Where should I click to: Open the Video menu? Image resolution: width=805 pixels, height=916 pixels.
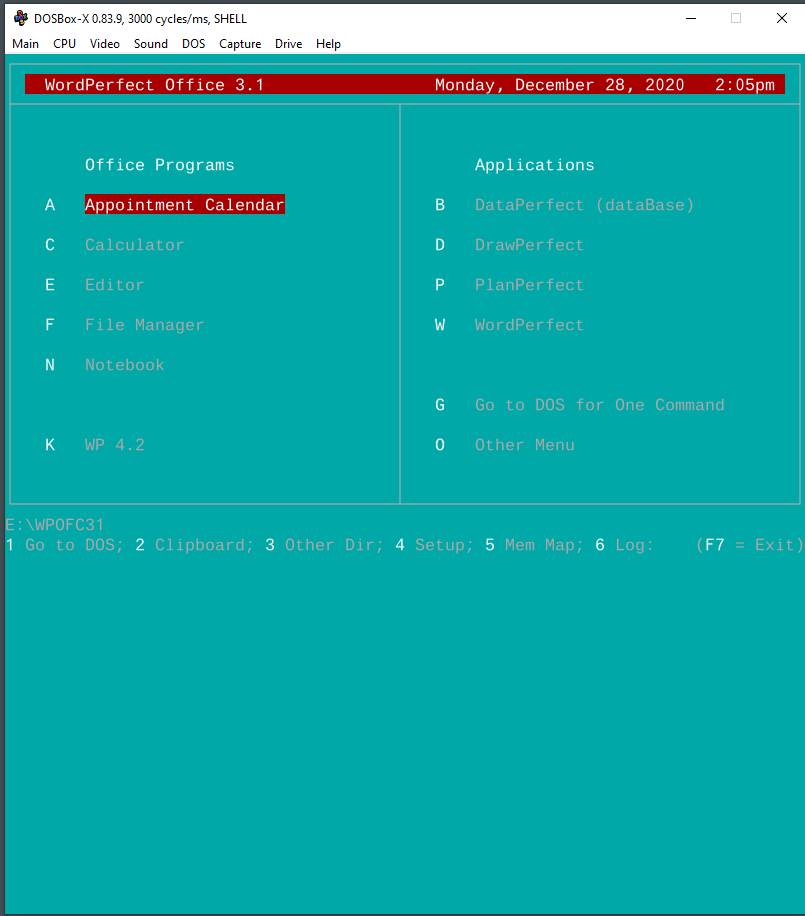coord(104,43)
